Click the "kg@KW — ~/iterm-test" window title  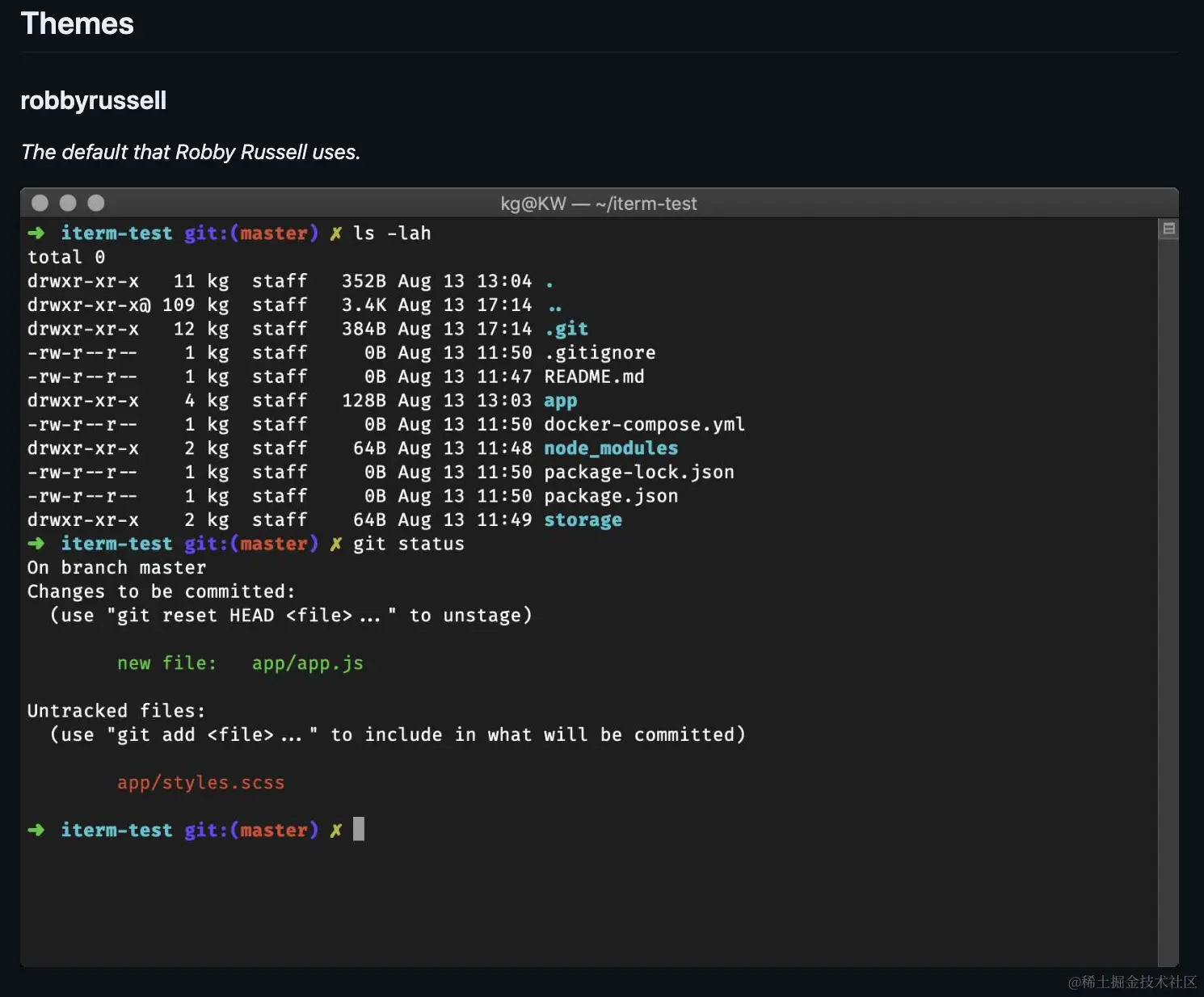pos(599,204)
